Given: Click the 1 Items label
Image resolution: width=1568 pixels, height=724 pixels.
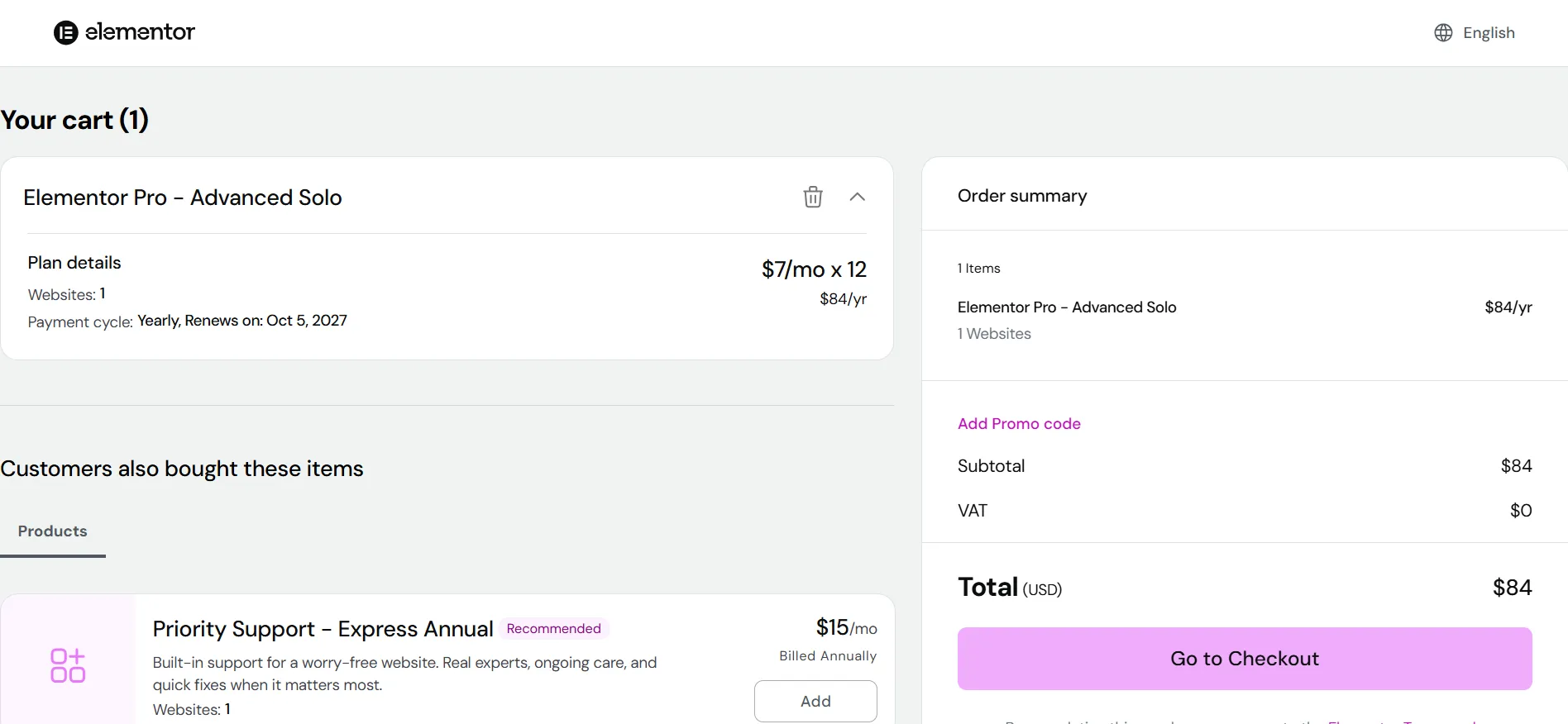Looking at the screenshot, I should point(979,269).
